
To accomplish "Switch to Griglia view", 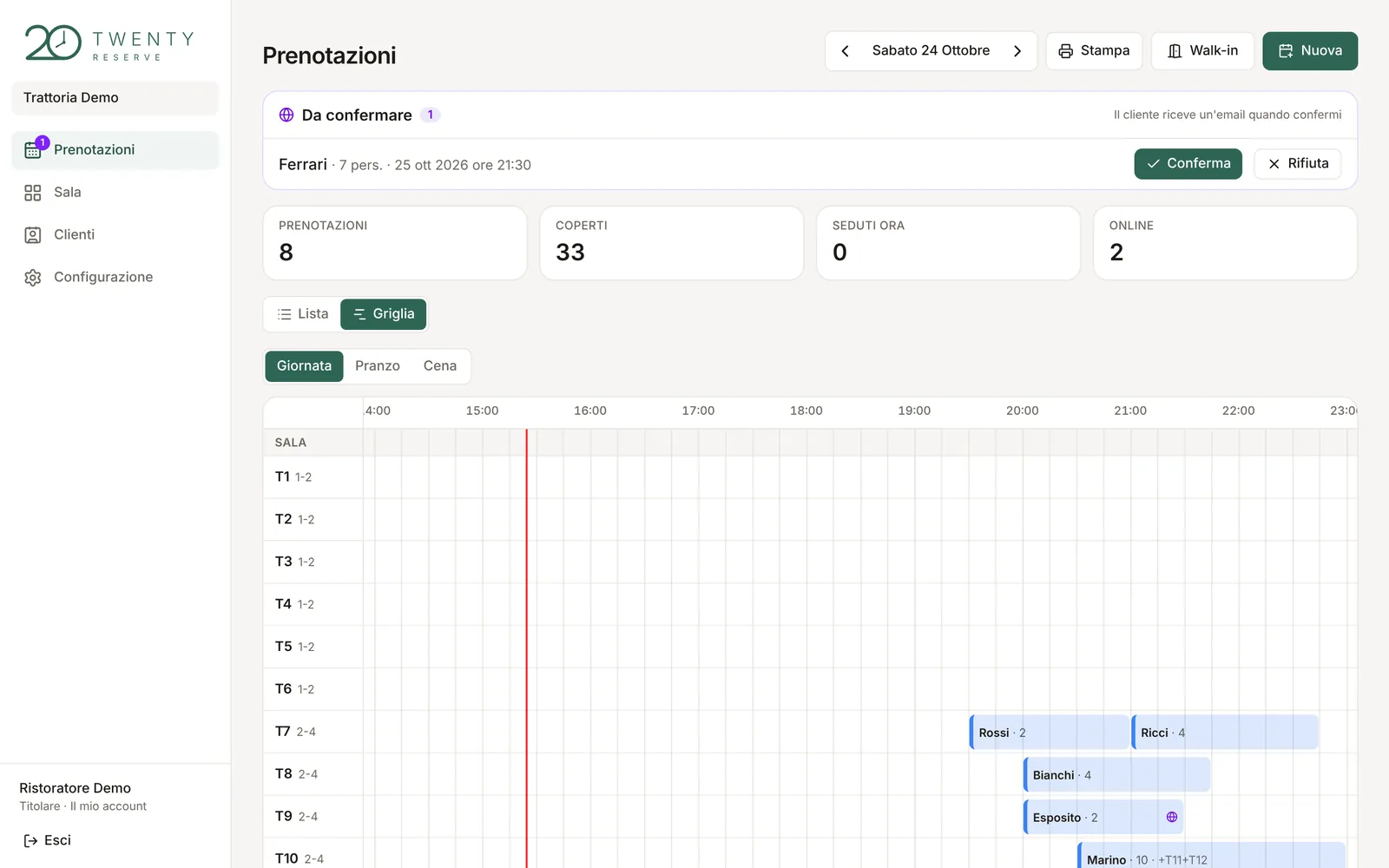I will click(x=384, y=314).
